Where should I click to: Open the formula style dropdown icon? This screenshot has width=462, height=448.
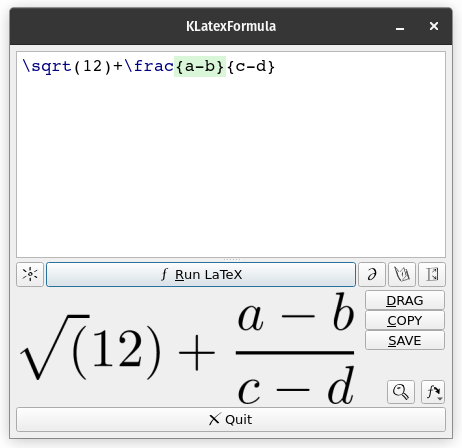[x=433, y=392]
